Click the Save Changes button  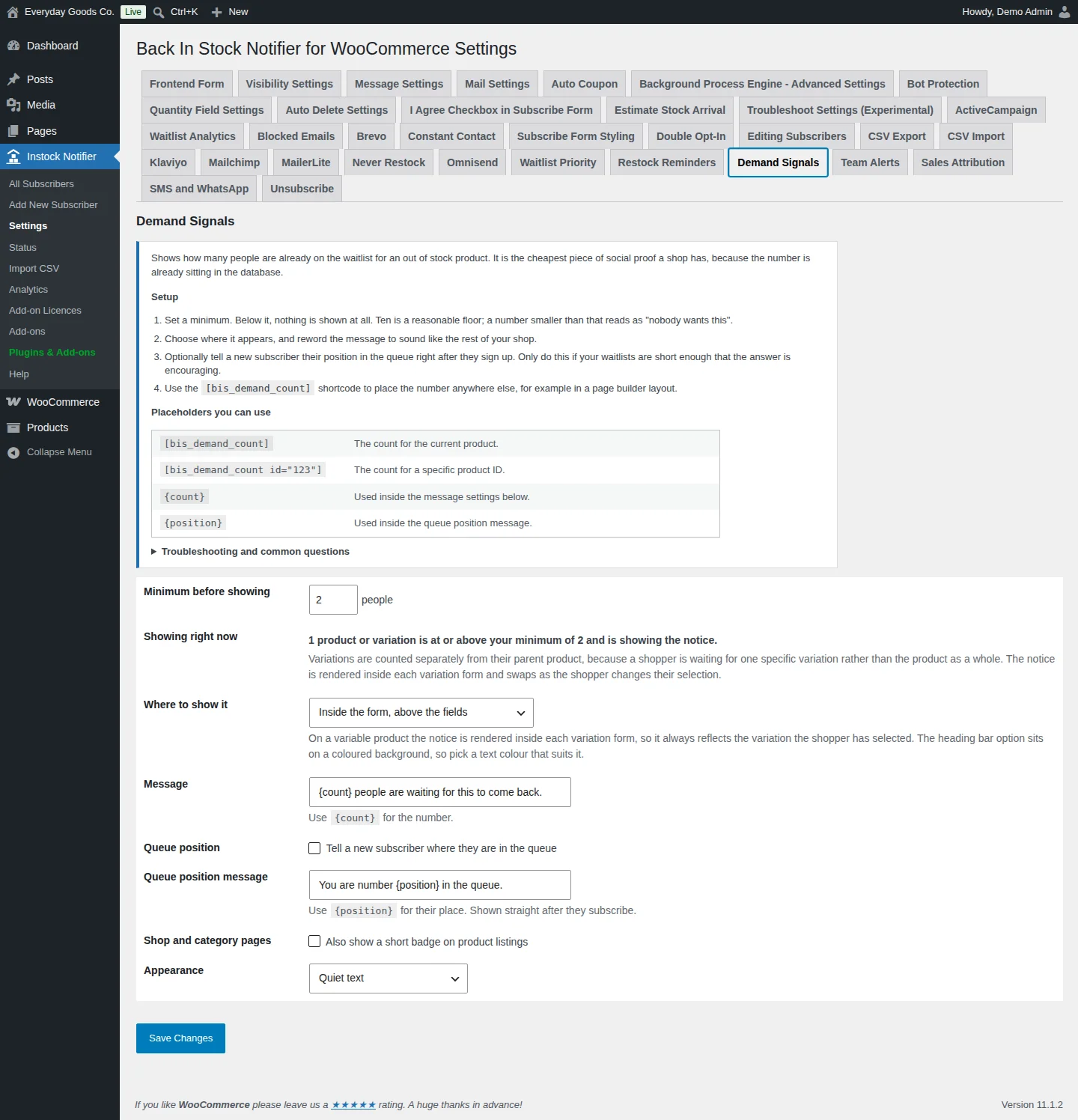pyautogui.click(x=180, y=1038)
